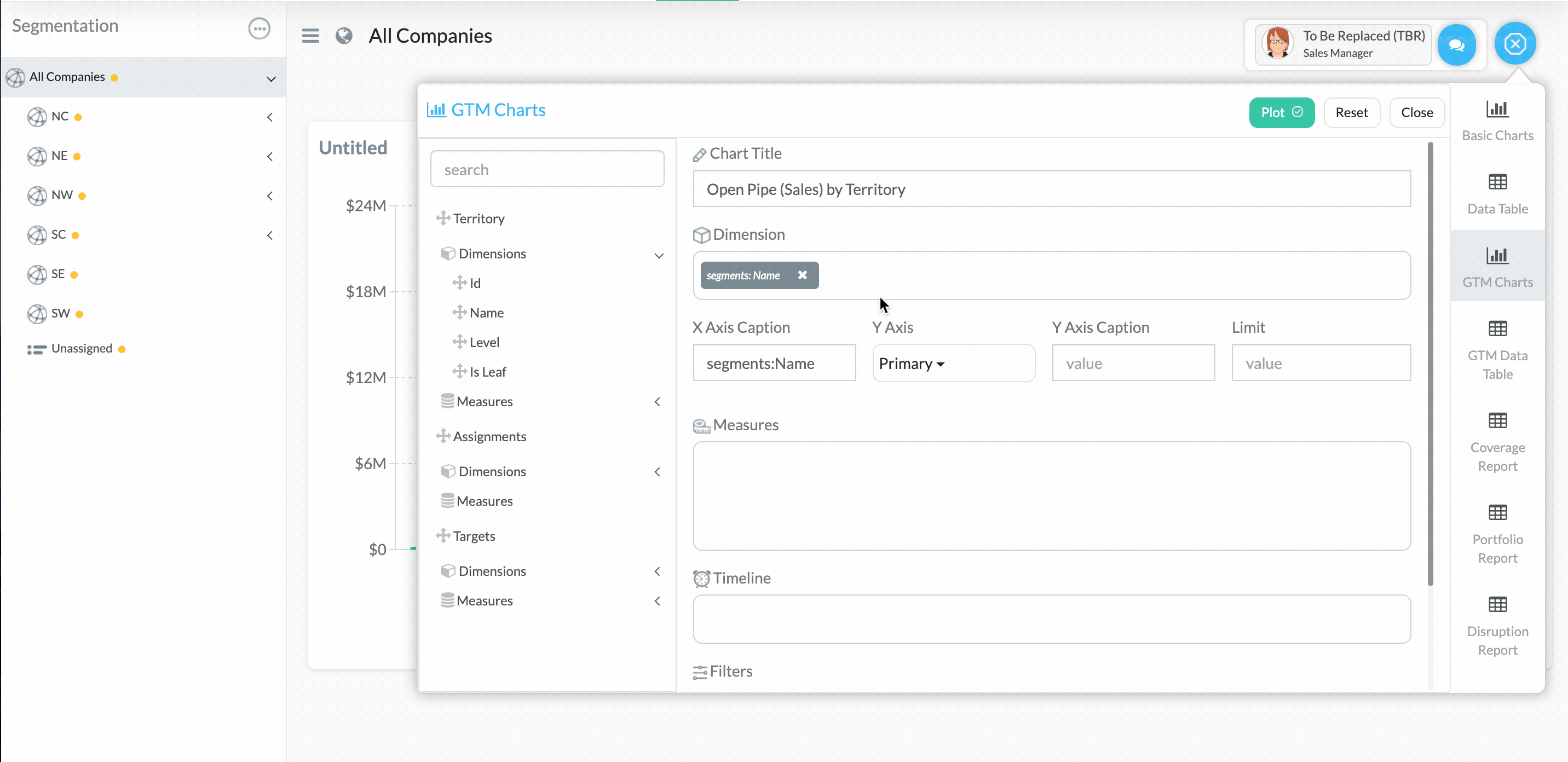Image resolution: width=1568 pixels, height=762 pixels.
Task: Open the blue chat bubble icon
Action: tap(1456, 44)
